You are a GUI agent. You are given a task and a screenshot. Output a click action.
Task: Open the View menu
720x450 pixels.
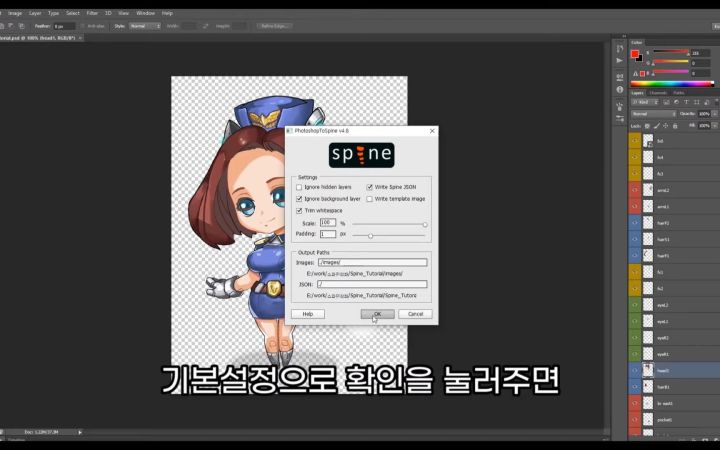(124, 13)
